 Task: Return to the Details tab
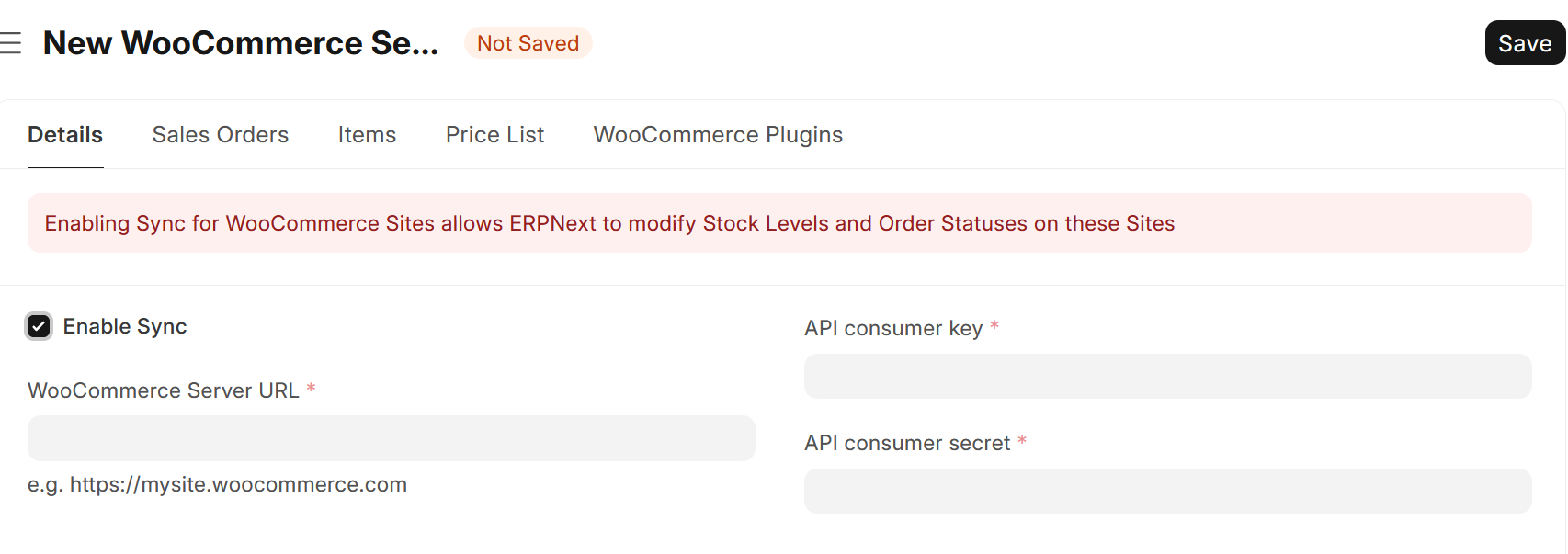pos(64,134)
